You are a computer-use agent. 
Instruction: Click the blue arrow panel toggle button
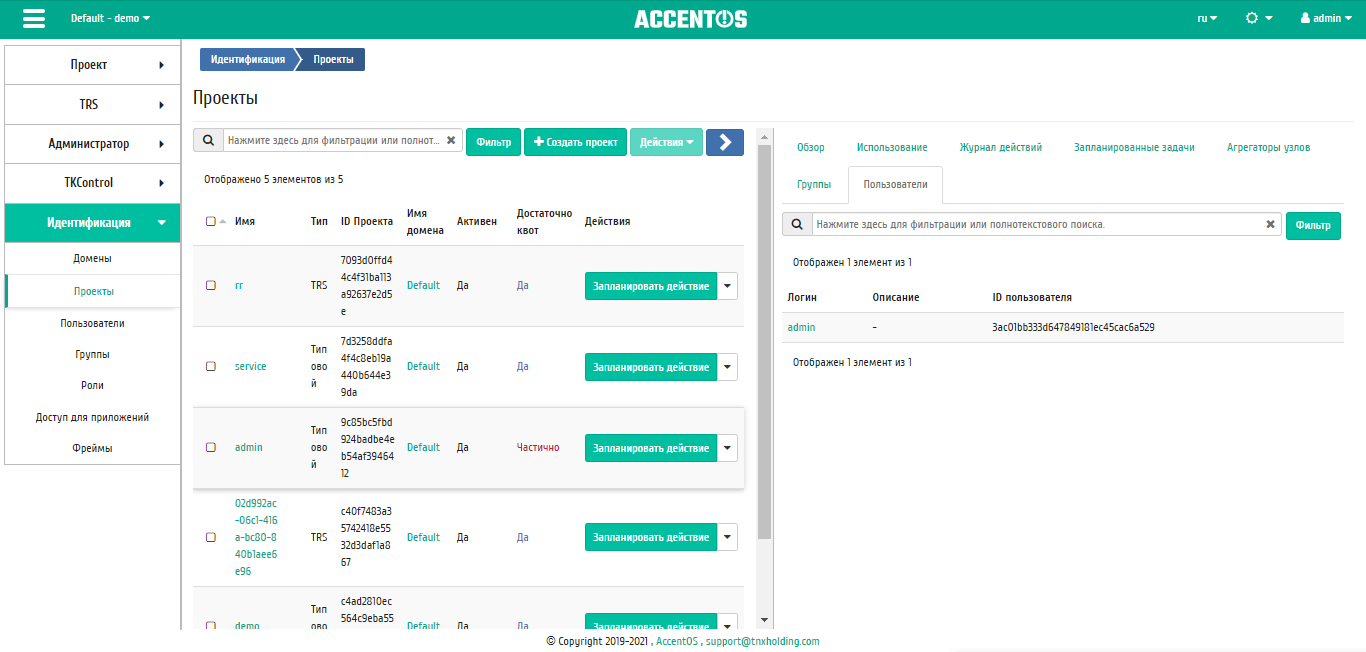tap(724, 142)
